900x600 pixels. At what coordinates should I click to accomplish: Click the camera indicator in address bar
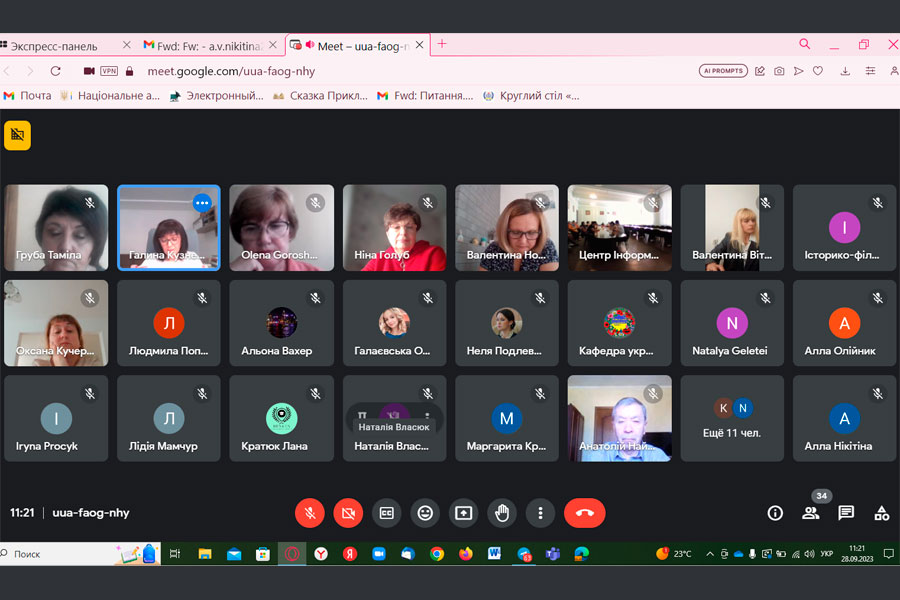(89, 71)
